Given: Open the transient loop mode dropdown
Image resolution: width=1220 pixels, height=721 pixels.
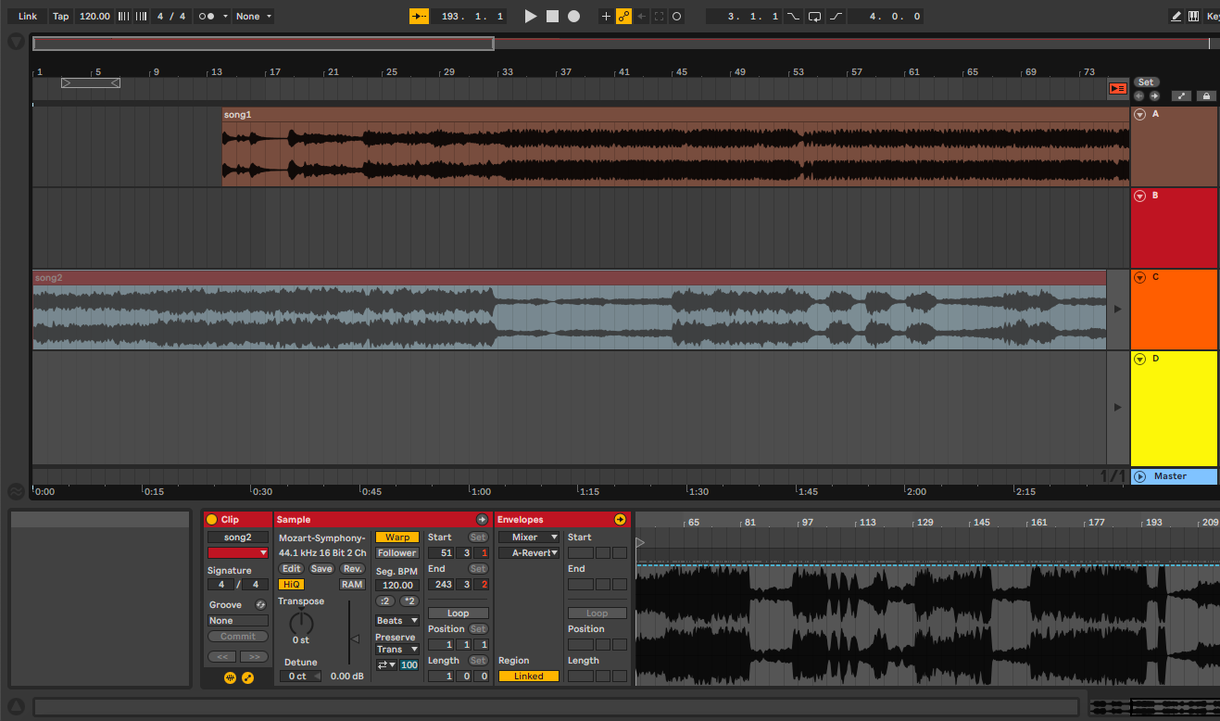Looking at the screenshot, I should 386,665.
